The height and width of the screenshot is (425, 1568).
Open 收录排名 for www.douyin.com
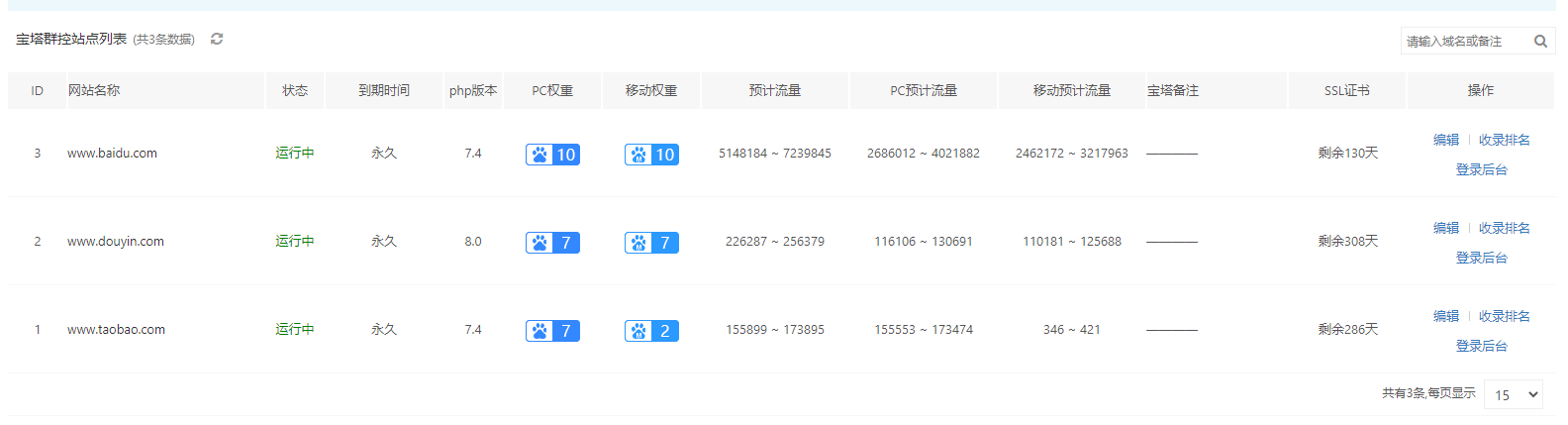(1505, 228)
